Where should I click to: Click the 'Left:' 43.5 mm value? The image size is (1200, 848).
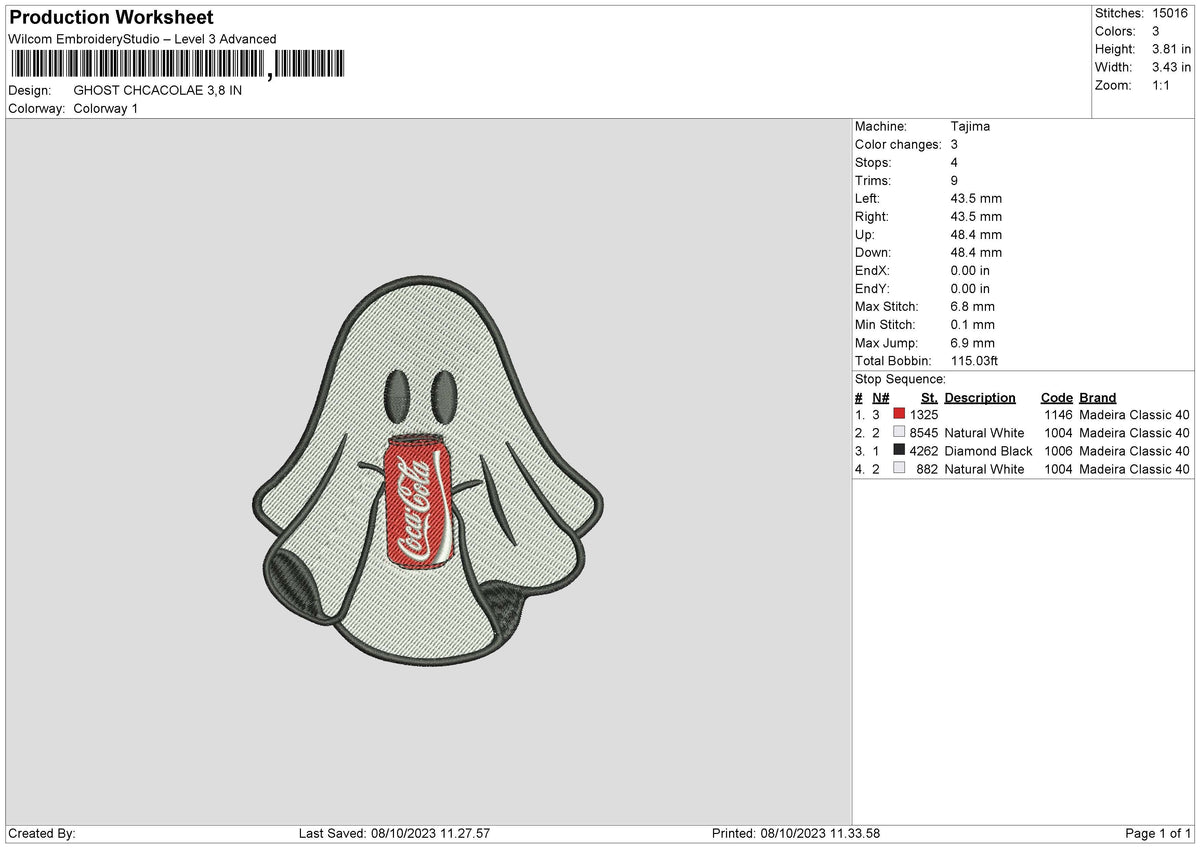click(x=976, y=199)
